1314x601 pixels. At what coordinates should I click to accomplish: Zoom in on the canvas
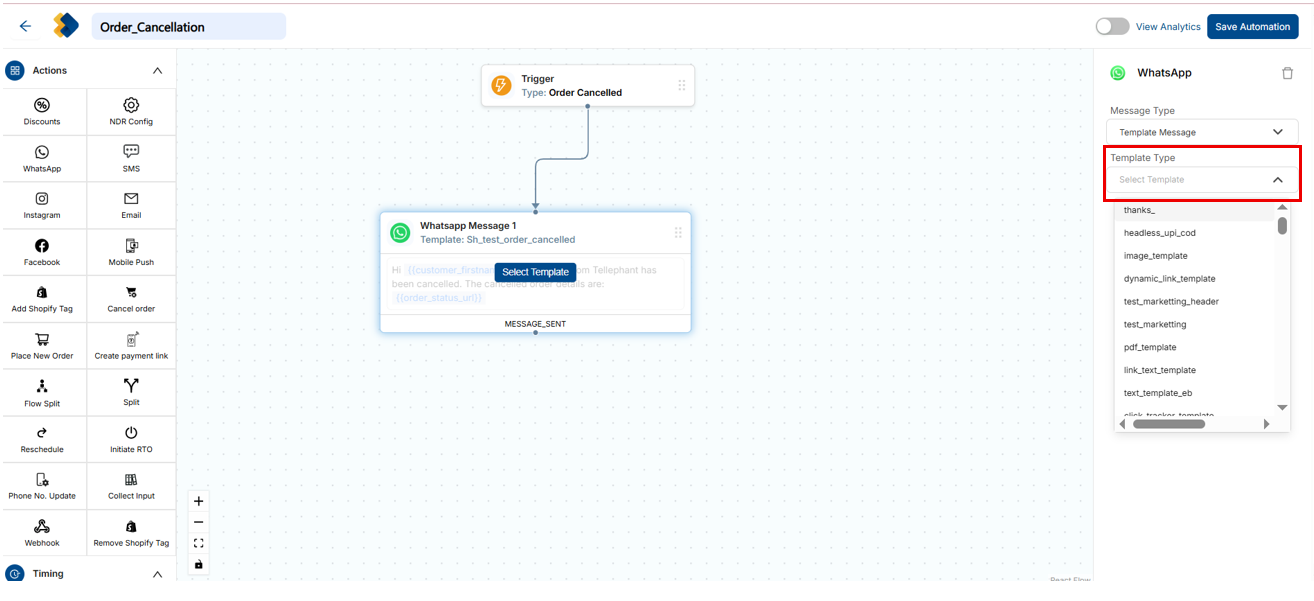pyautogui.click(x=198, y=501)
